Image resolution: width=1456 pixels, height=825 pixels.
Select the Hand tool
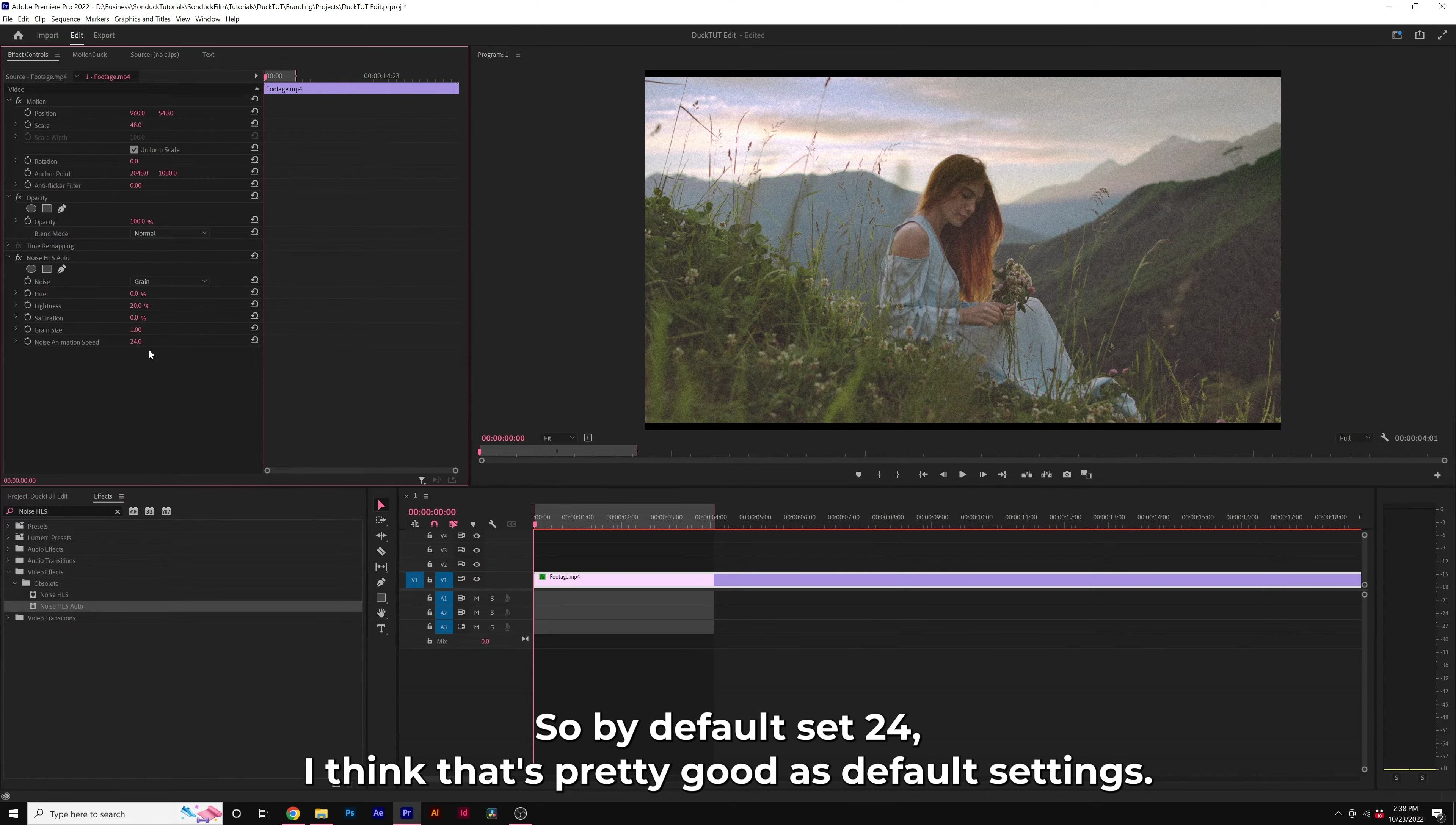381,613
